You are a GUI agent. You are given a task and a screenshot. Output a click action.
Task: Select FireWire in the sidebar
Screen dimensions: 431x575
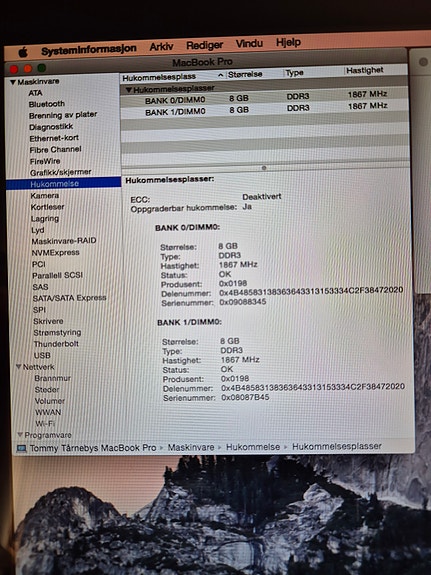(x=45, y=161)
